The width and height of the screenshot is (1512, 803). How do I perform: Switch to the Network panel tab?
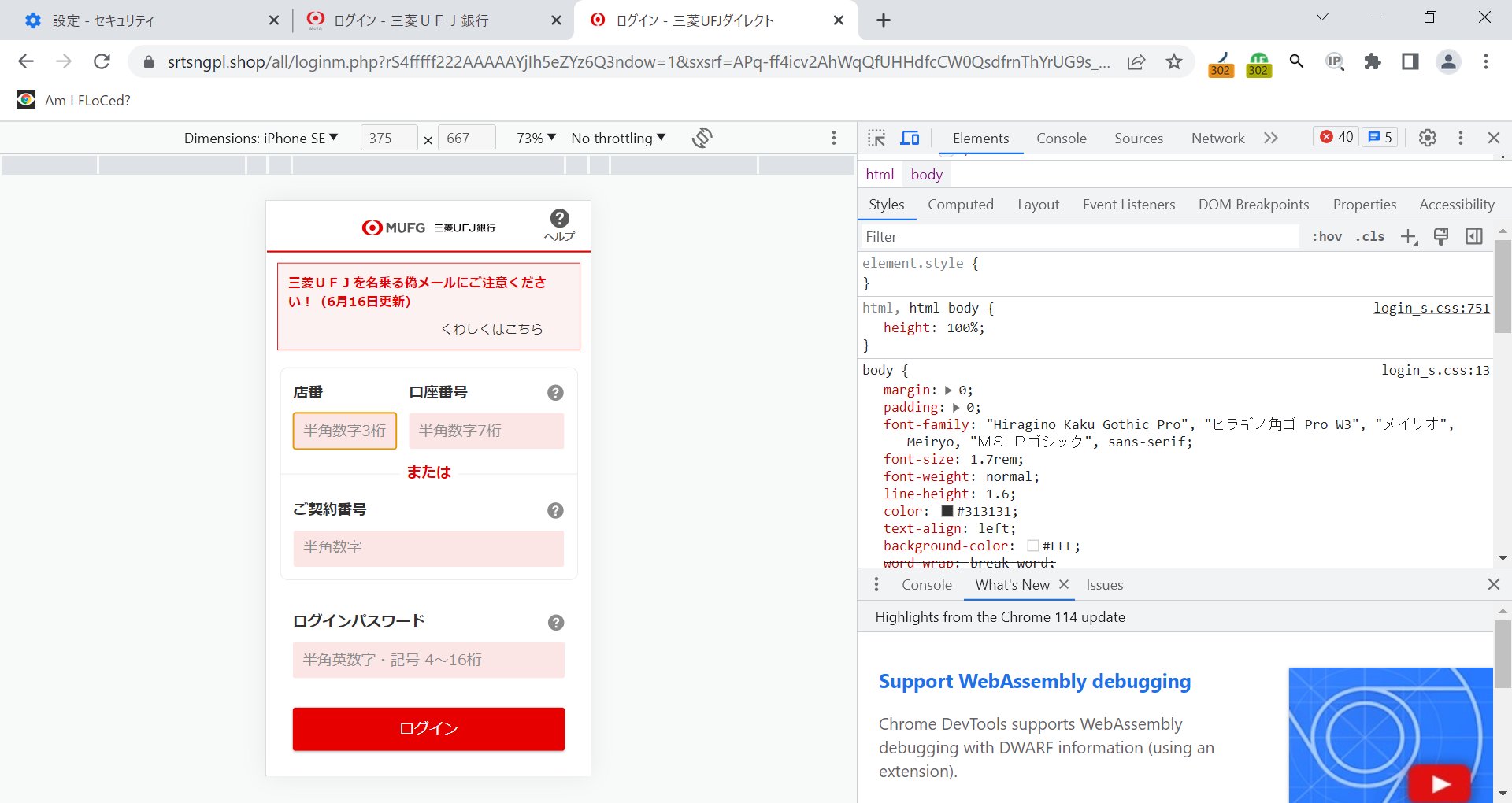[1218, 139]
